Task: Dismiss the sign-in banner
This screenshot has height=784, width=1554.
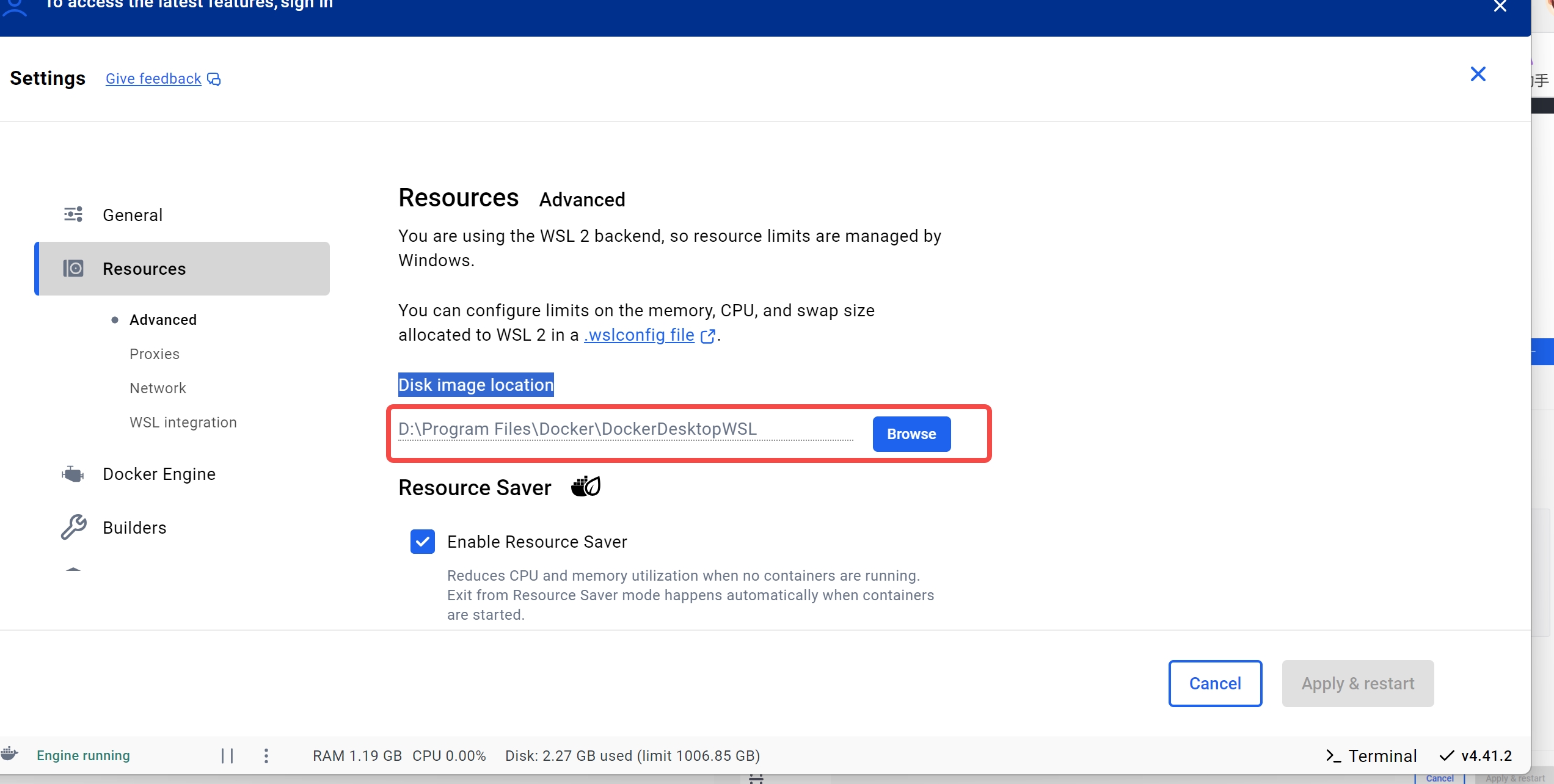Action: 1500,6
